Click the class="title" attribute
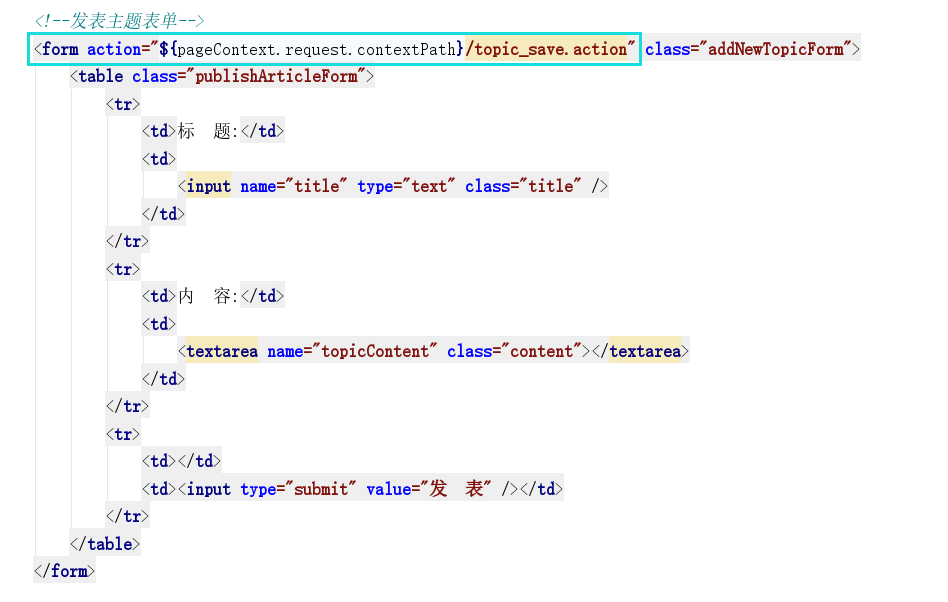This screenshot has width=948, height=602. 524,186
